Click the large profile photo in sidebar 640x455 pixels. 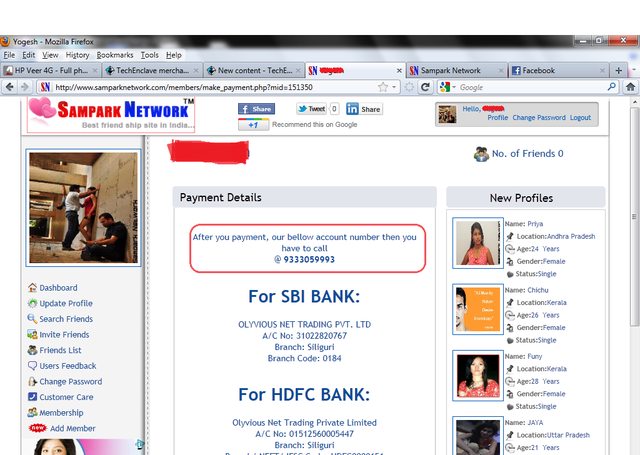83,208
